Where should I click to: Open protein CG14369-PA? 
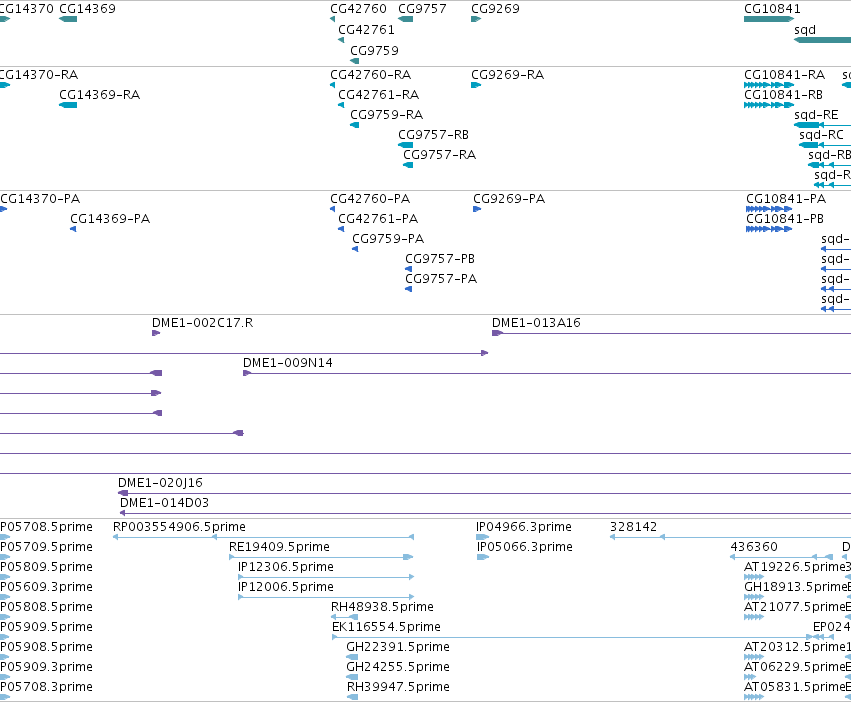point(110,219)
